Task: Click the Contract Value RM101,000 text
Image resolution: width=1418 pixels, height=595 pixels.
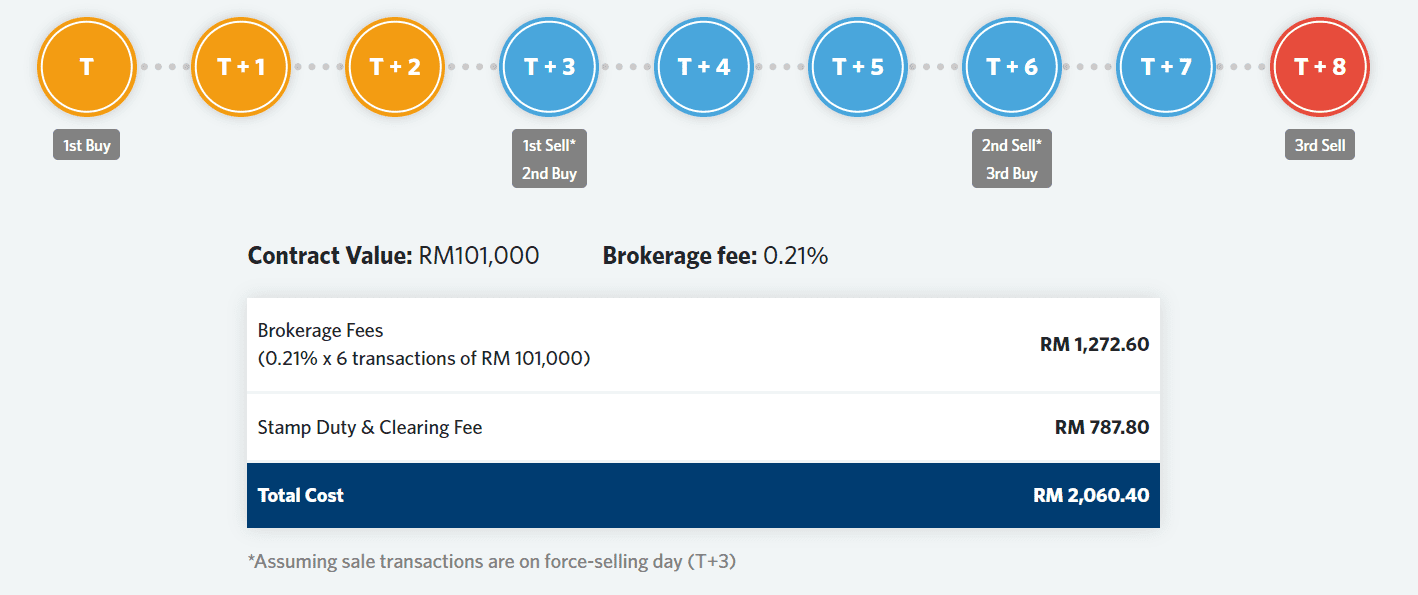Action: (393, 256)
